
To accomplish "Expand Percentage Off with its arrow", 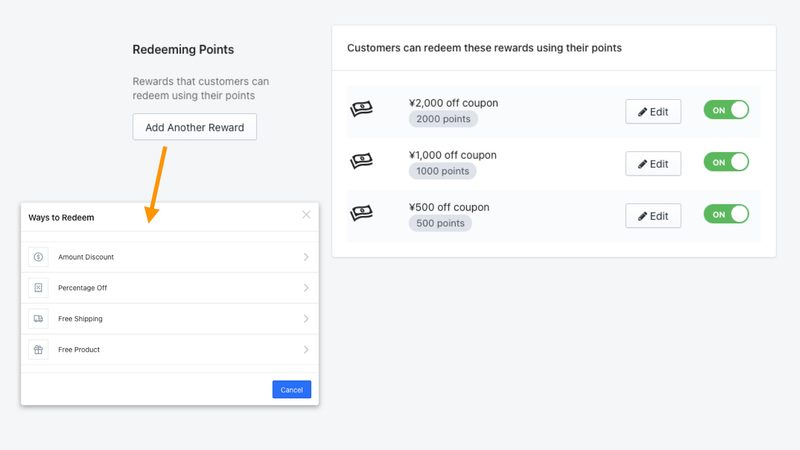I will point(306,288).
